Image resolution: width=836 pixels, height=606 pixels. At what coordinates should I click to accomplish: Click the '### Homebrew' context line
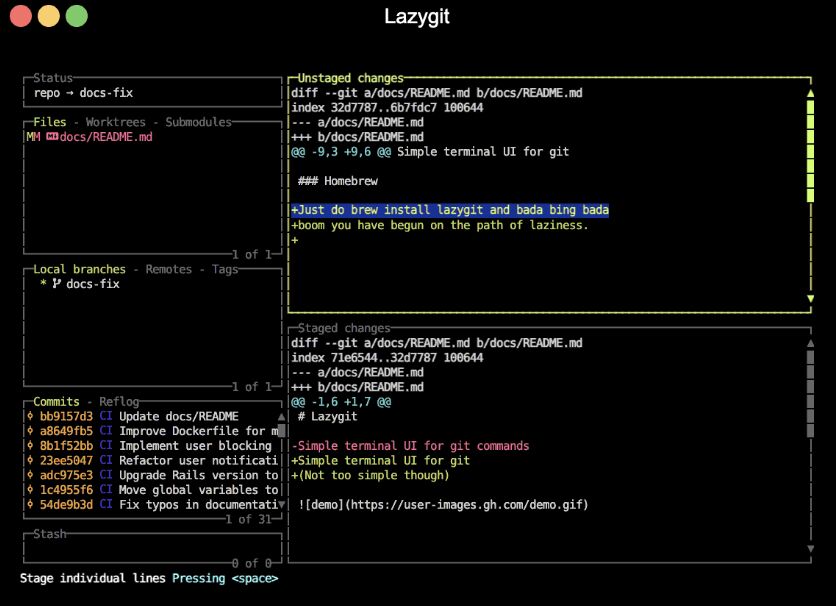337,181
